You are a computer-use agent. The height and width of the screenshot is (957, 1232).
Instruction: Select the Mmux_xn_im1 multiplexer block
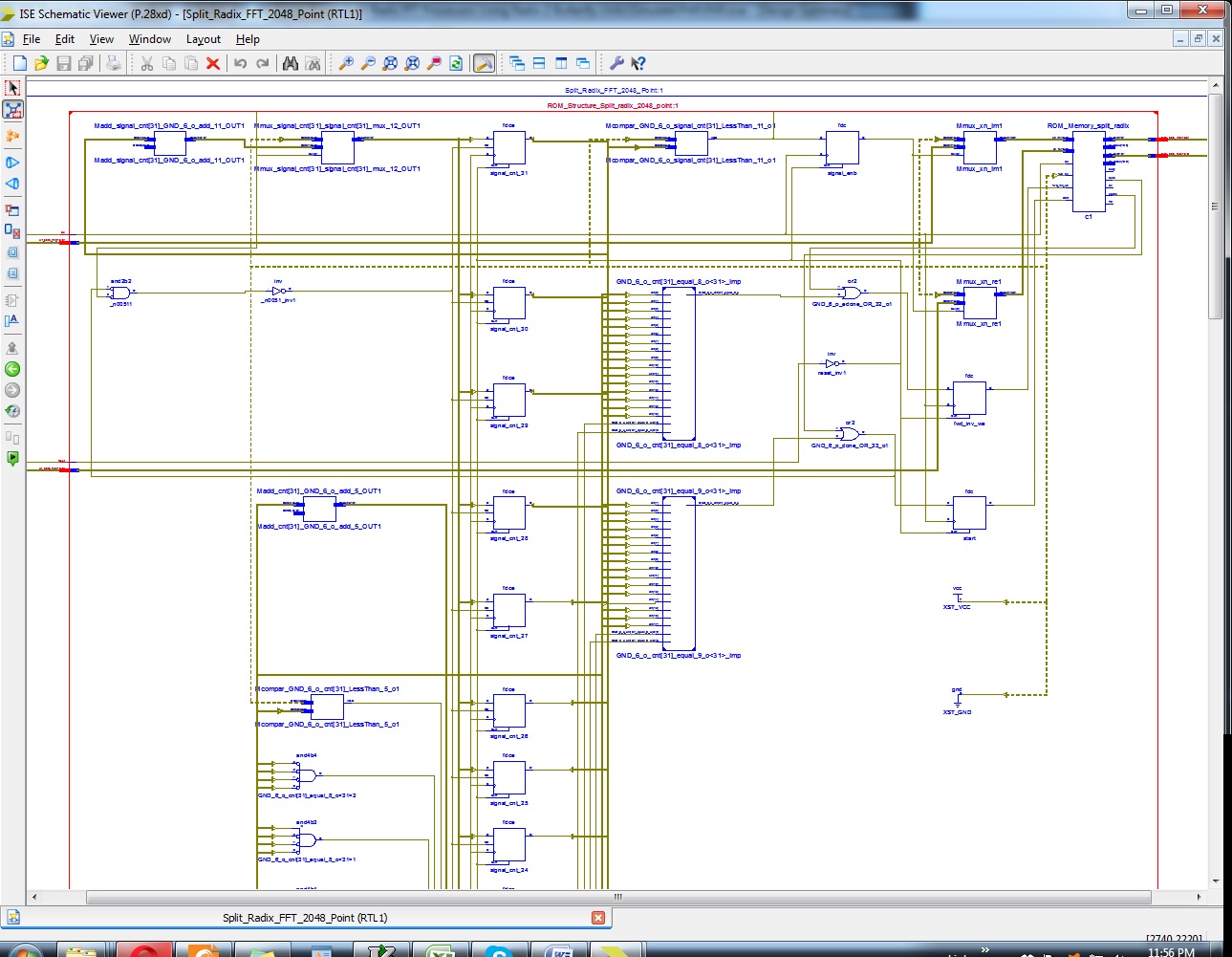point(979,148)
